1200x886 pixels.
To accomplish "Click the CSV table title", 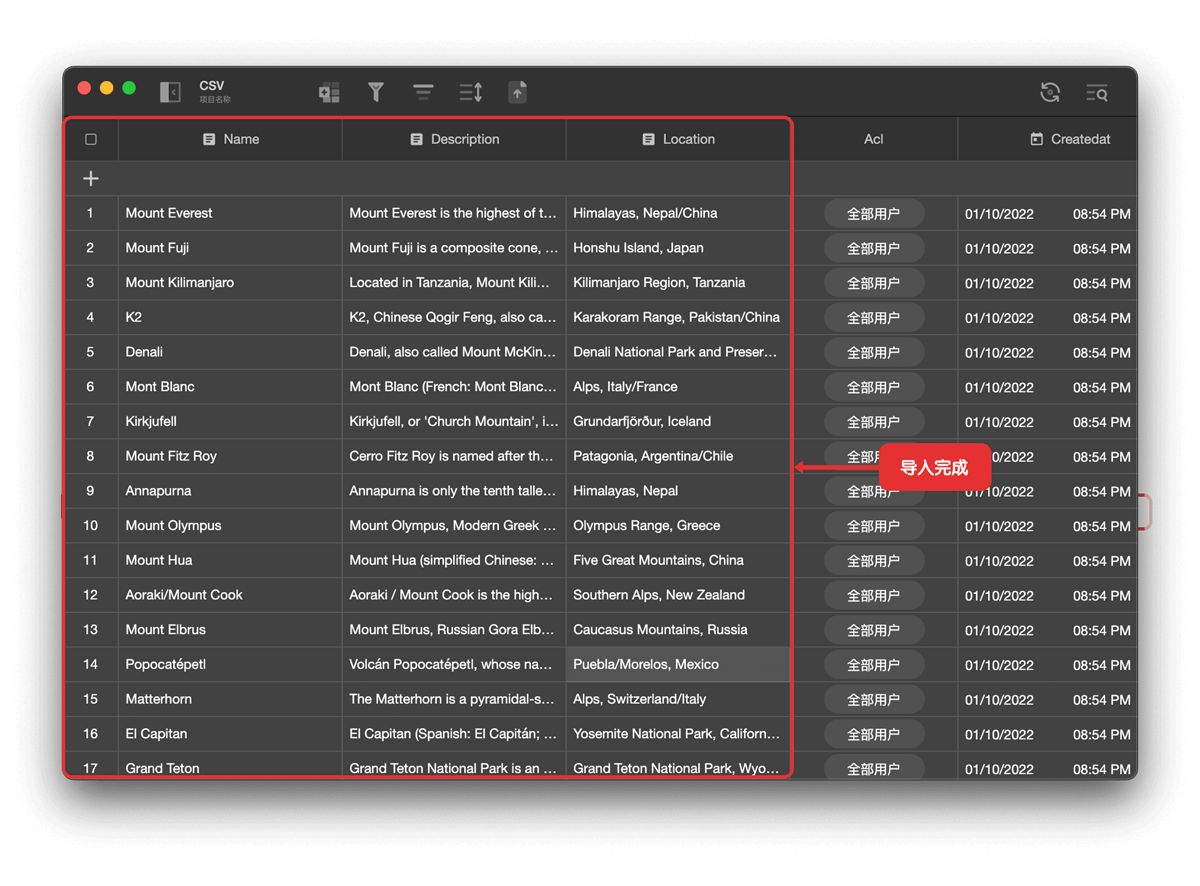I will (x=212, y=86).
